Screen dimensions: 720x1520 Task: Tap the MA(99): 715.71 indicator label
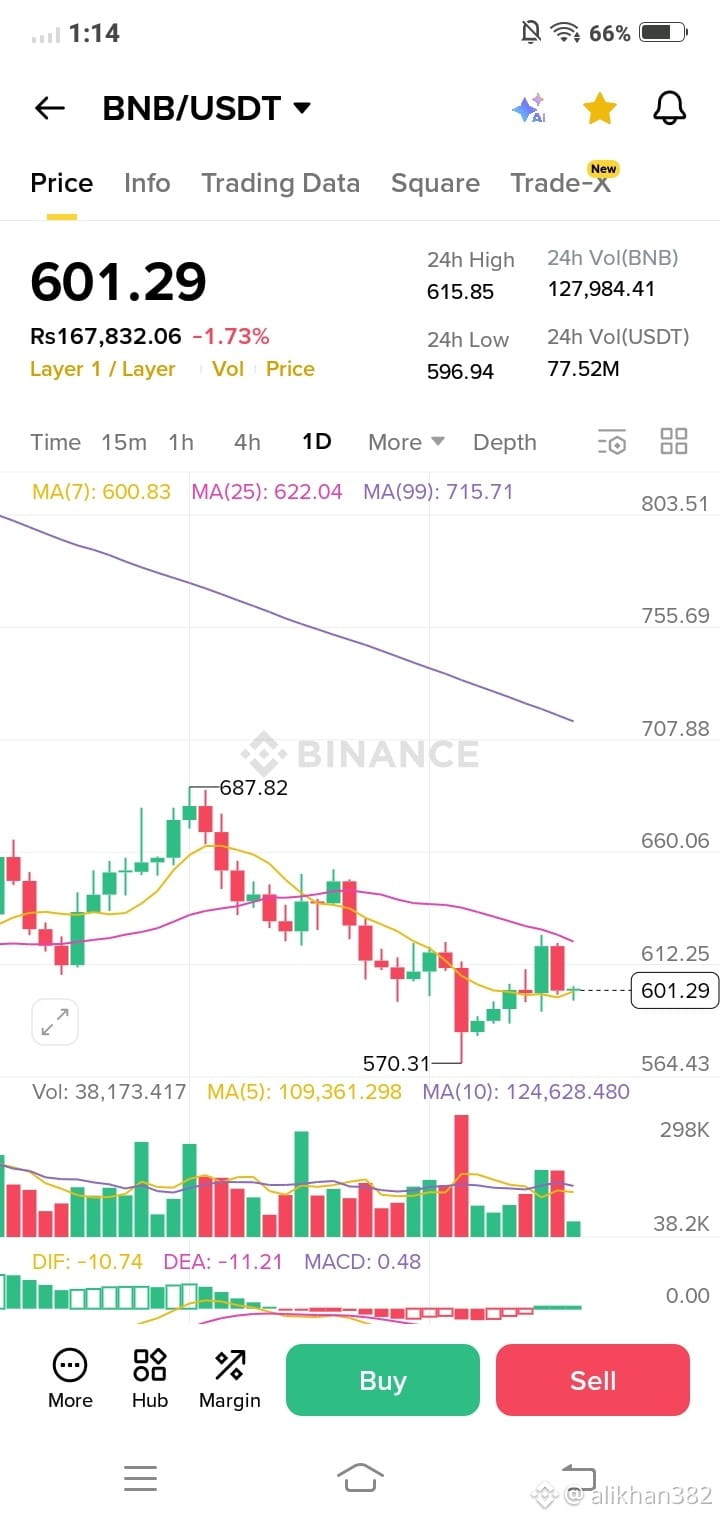point(438,492)
